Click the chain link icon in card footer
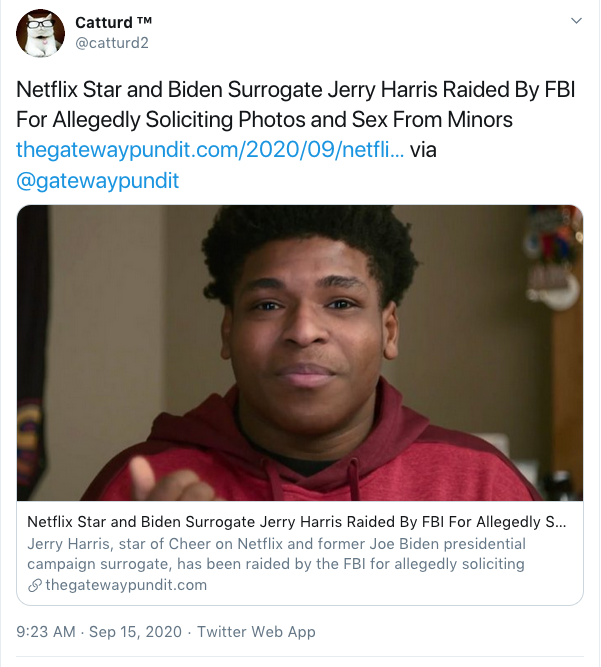 pos(35,585)
